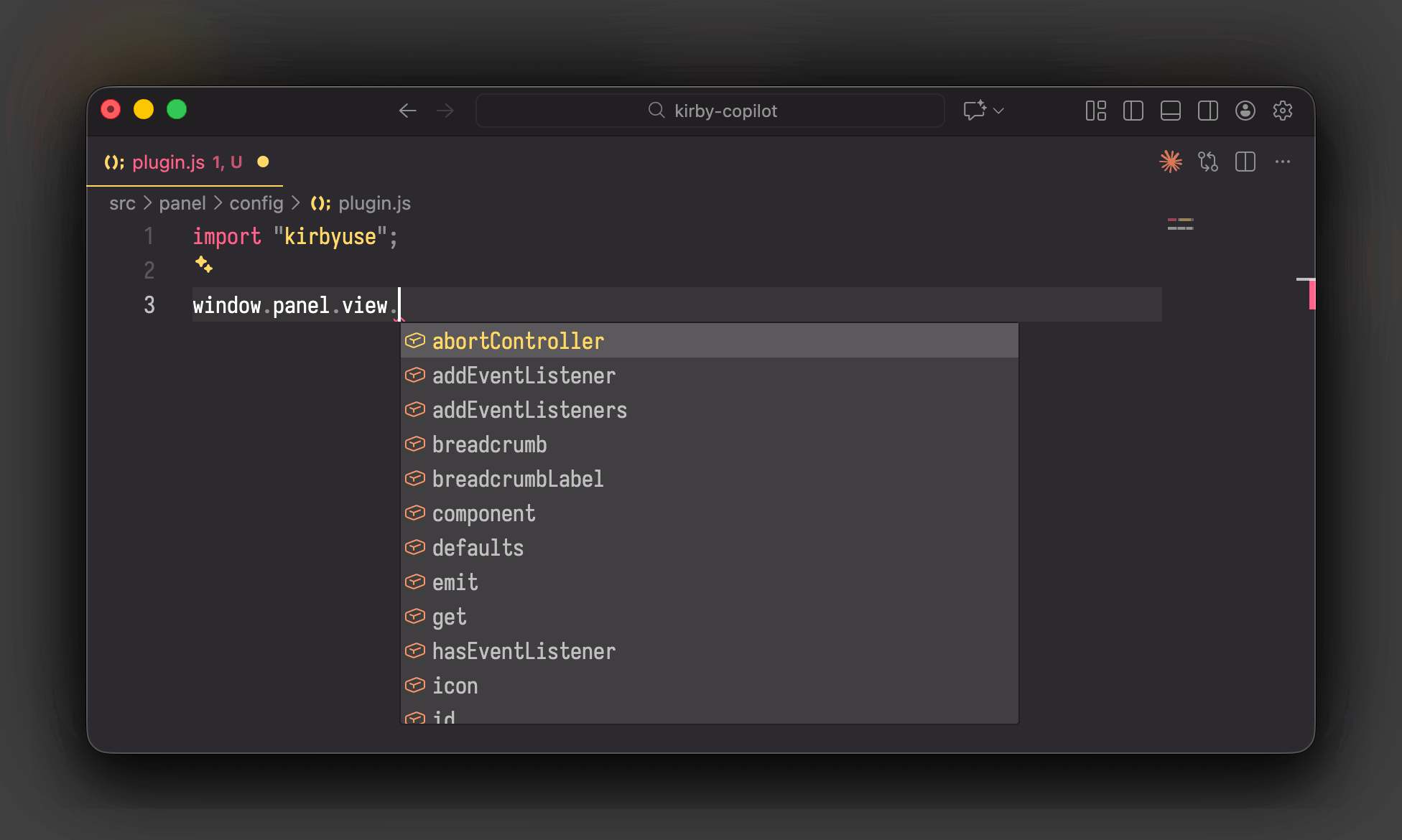Choose the addEventListeners suggestion

(x=710, y=410)
